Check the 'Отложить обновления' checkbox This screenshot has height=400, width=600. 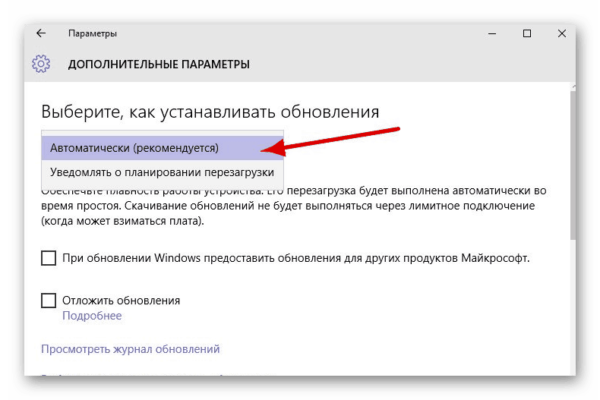49,300
